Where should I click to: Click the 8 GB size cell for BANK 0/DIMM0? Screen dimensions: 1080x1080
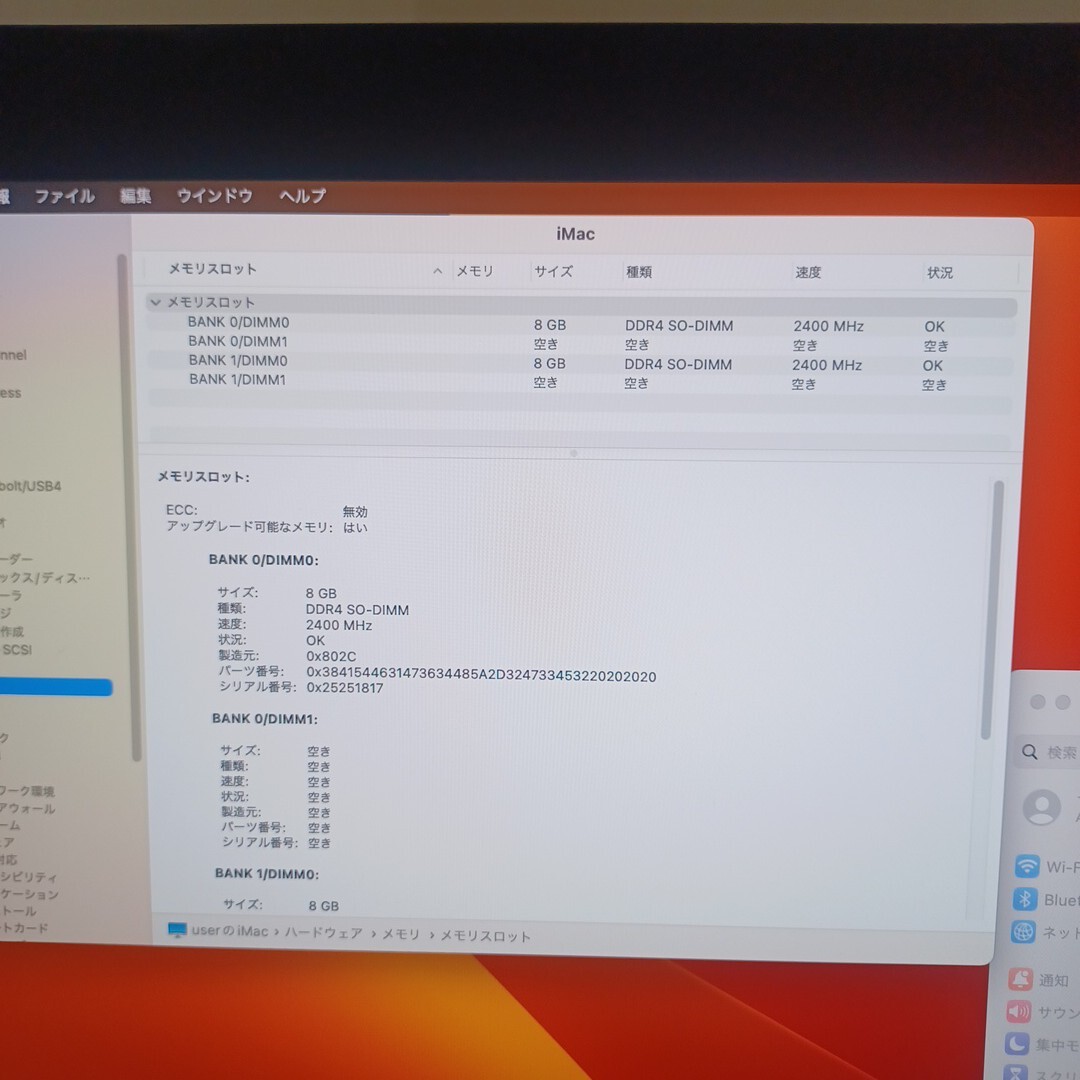(550, 325)
